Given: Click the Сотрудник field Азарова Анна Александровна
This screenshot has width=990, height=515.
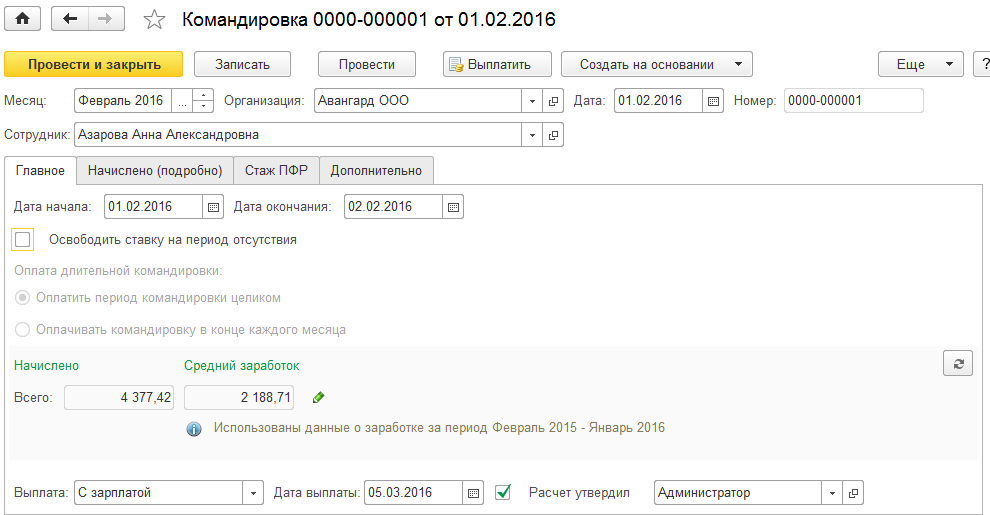Looking at the screenshot, I should point(298,135).
